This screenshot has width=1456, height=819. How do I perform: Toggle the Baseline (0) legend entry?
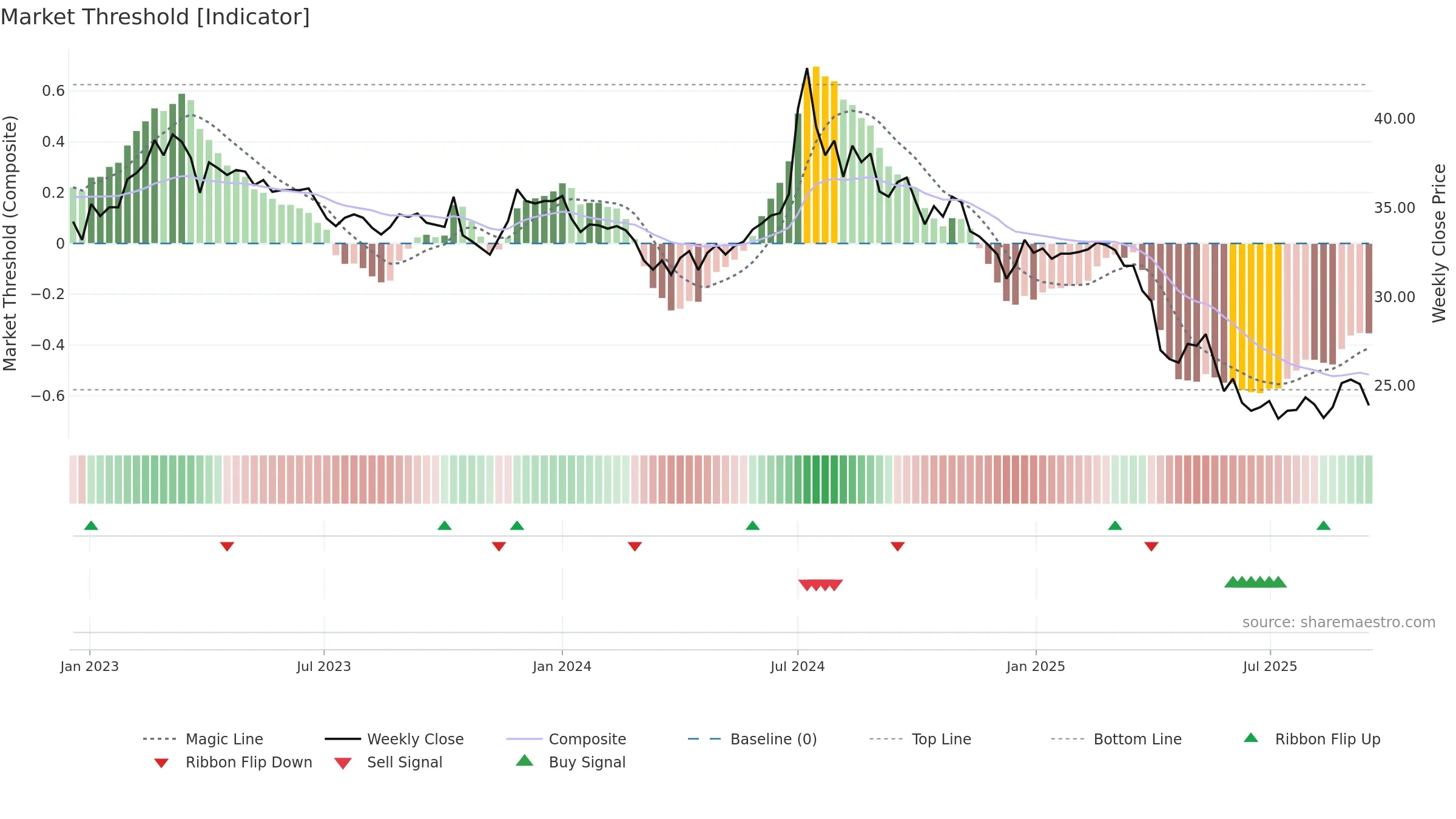coord(752,739)
